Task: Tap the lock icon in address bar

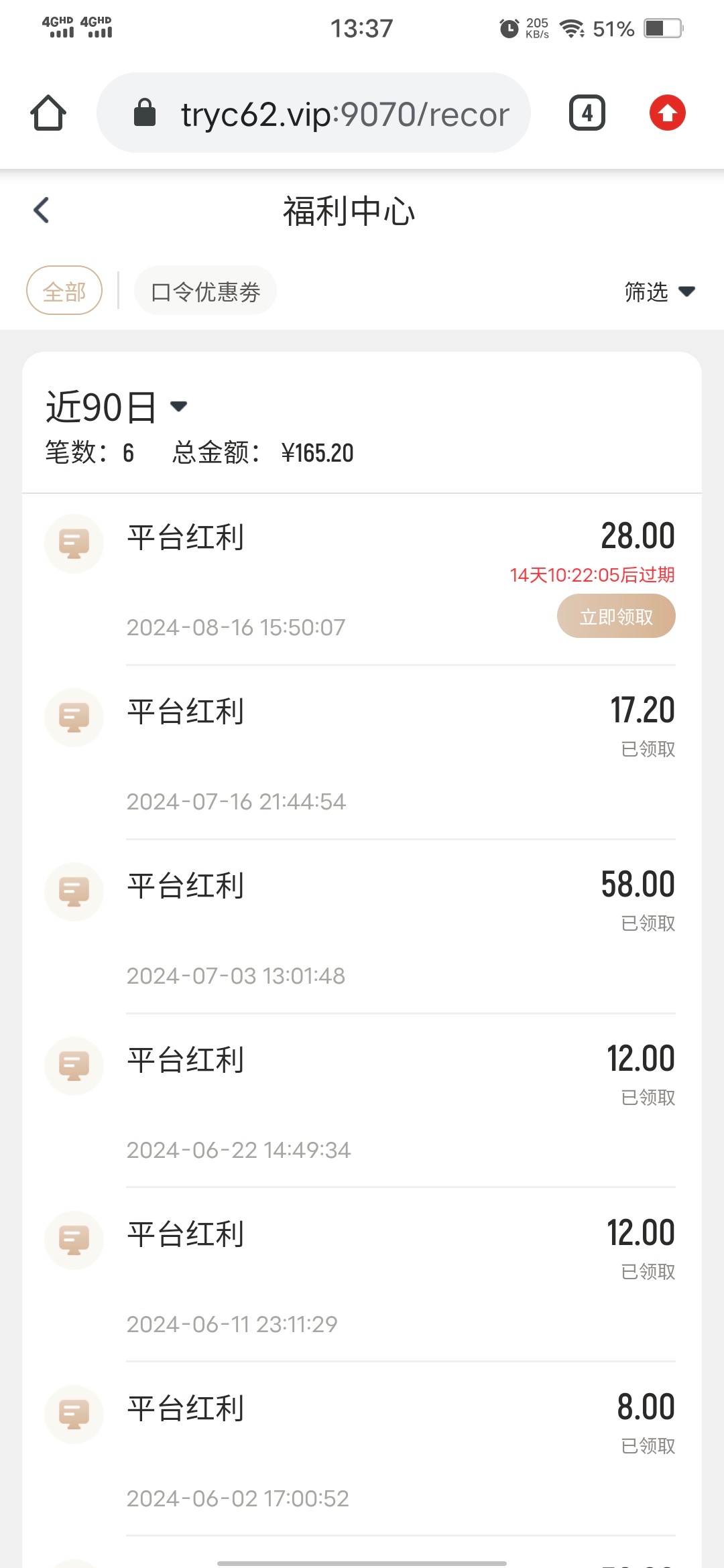Action: (145, 113)
